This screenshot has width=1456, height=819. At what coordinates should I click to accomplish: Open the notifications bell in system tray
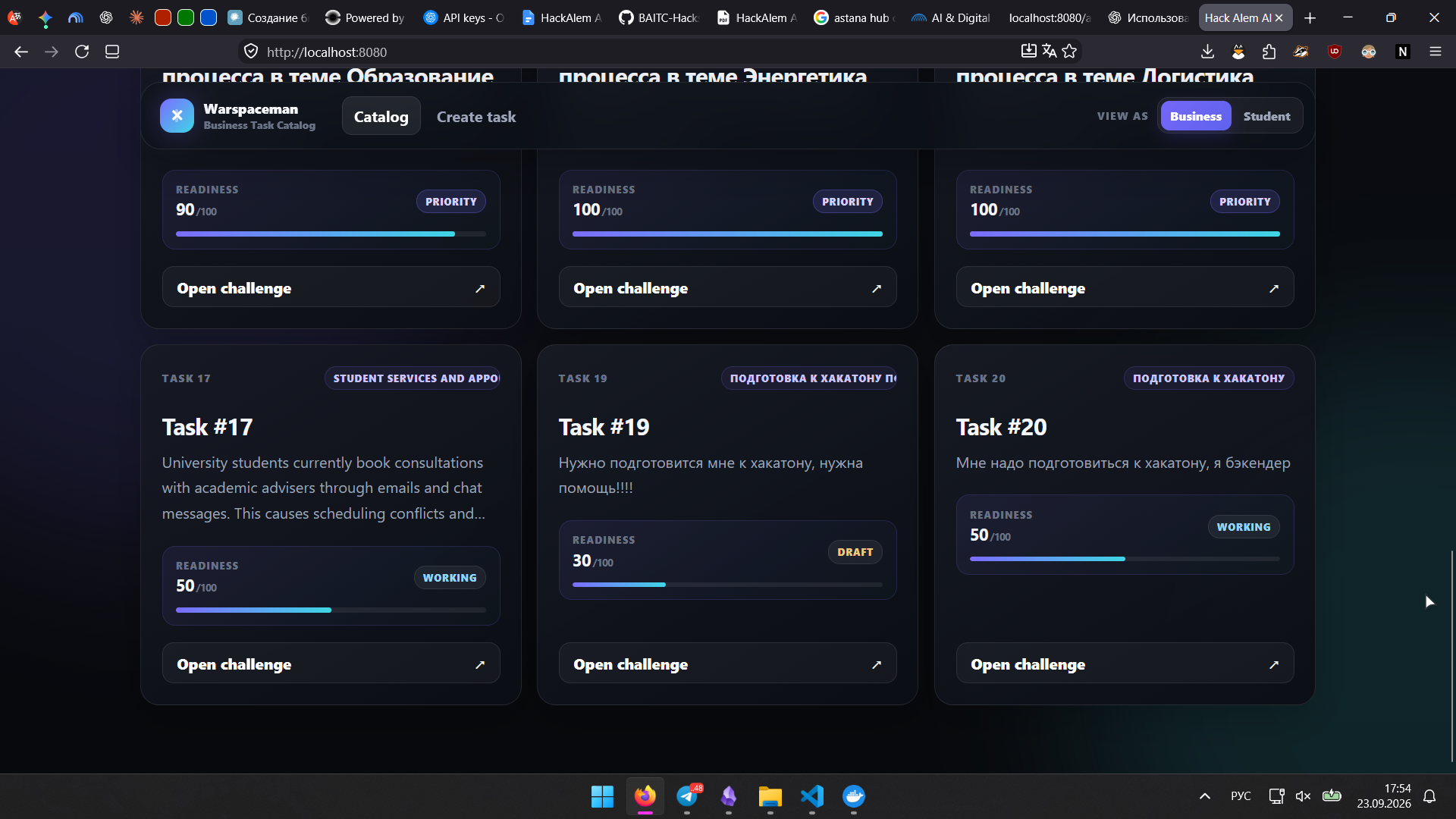[1429, 796]
